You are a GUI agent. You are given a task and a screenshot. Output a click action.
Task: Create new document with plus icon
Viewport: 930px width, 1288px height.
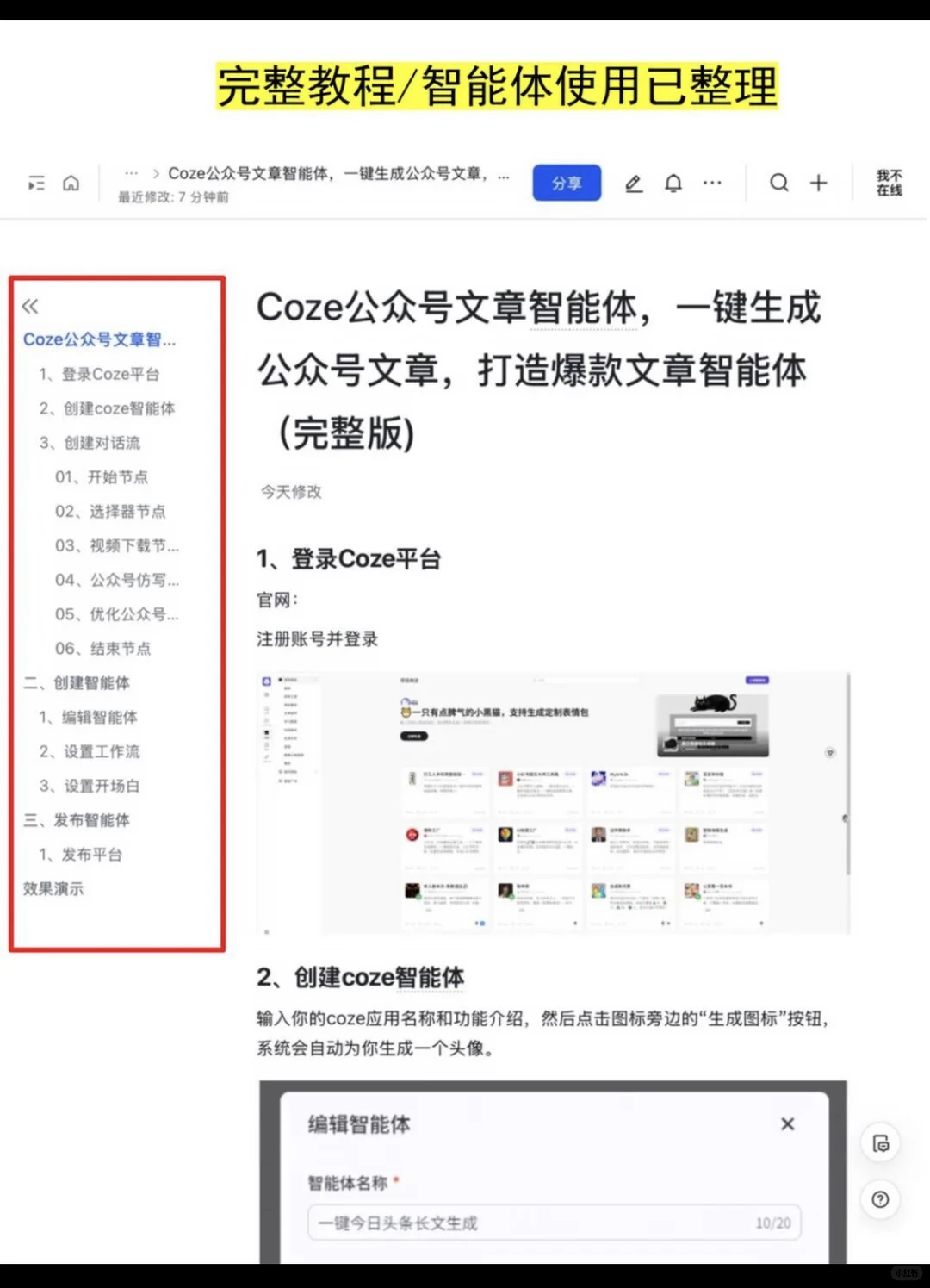pos(819,183)
